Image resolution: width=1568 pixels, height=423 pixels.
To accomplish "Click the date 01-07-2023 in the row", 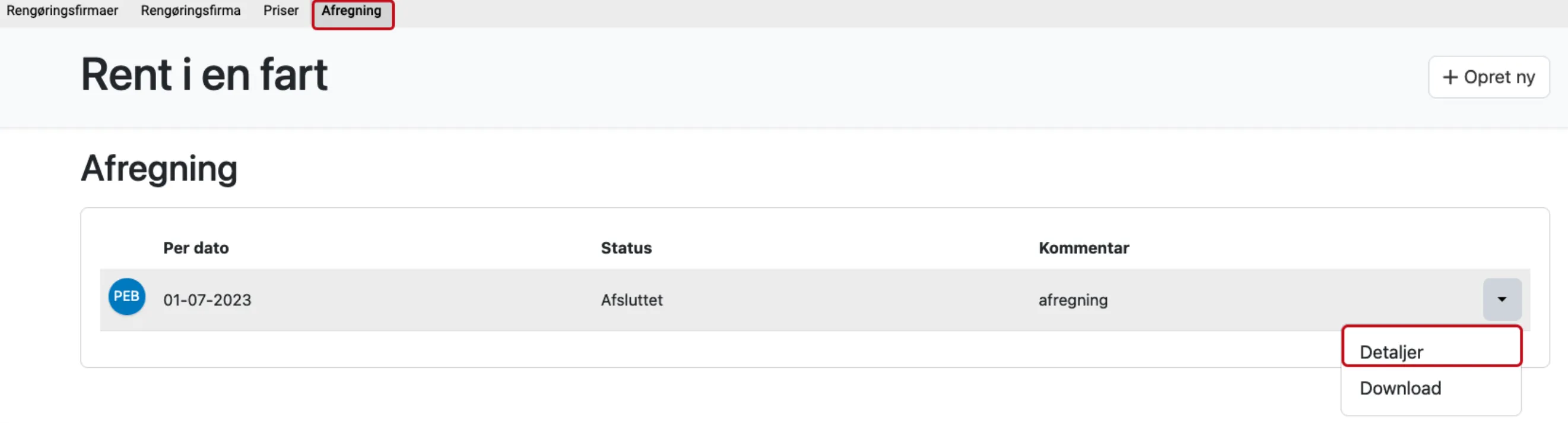I will click(x=207, y=300).
